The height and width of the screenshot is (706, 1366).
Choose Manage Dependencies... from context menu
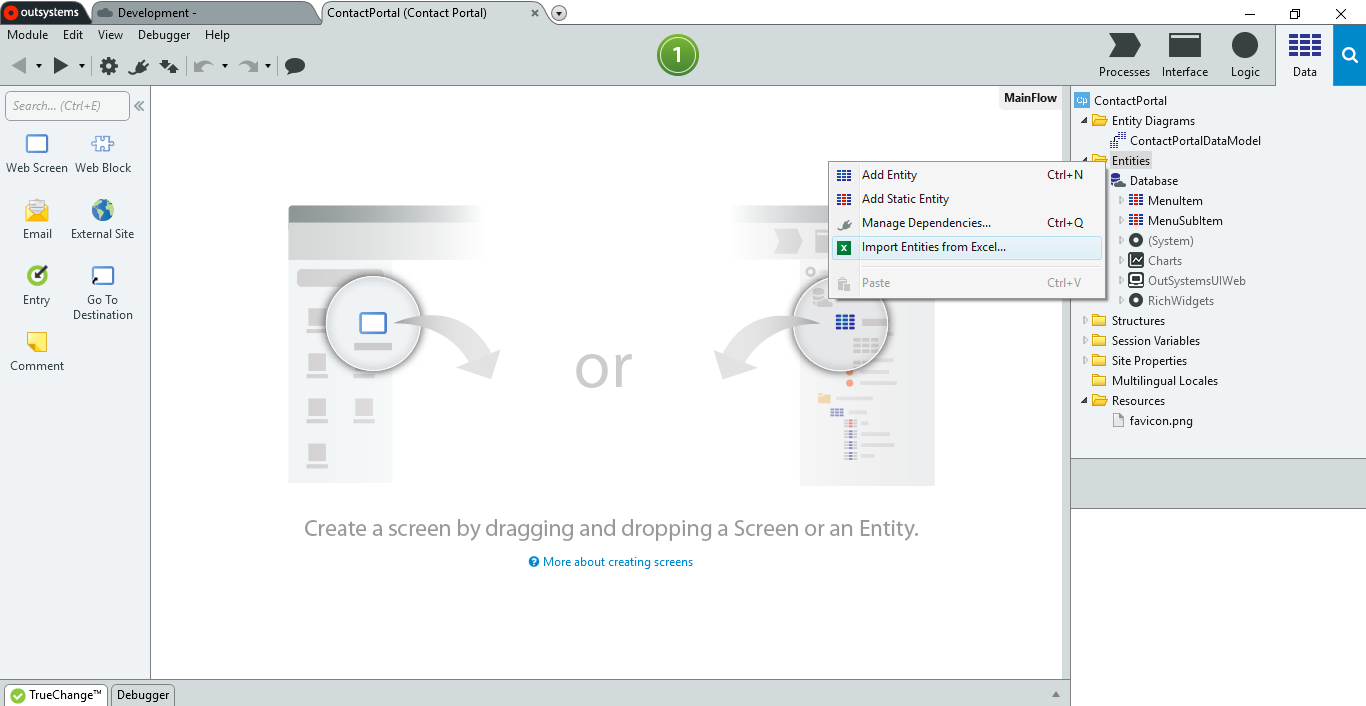[967, 223]
